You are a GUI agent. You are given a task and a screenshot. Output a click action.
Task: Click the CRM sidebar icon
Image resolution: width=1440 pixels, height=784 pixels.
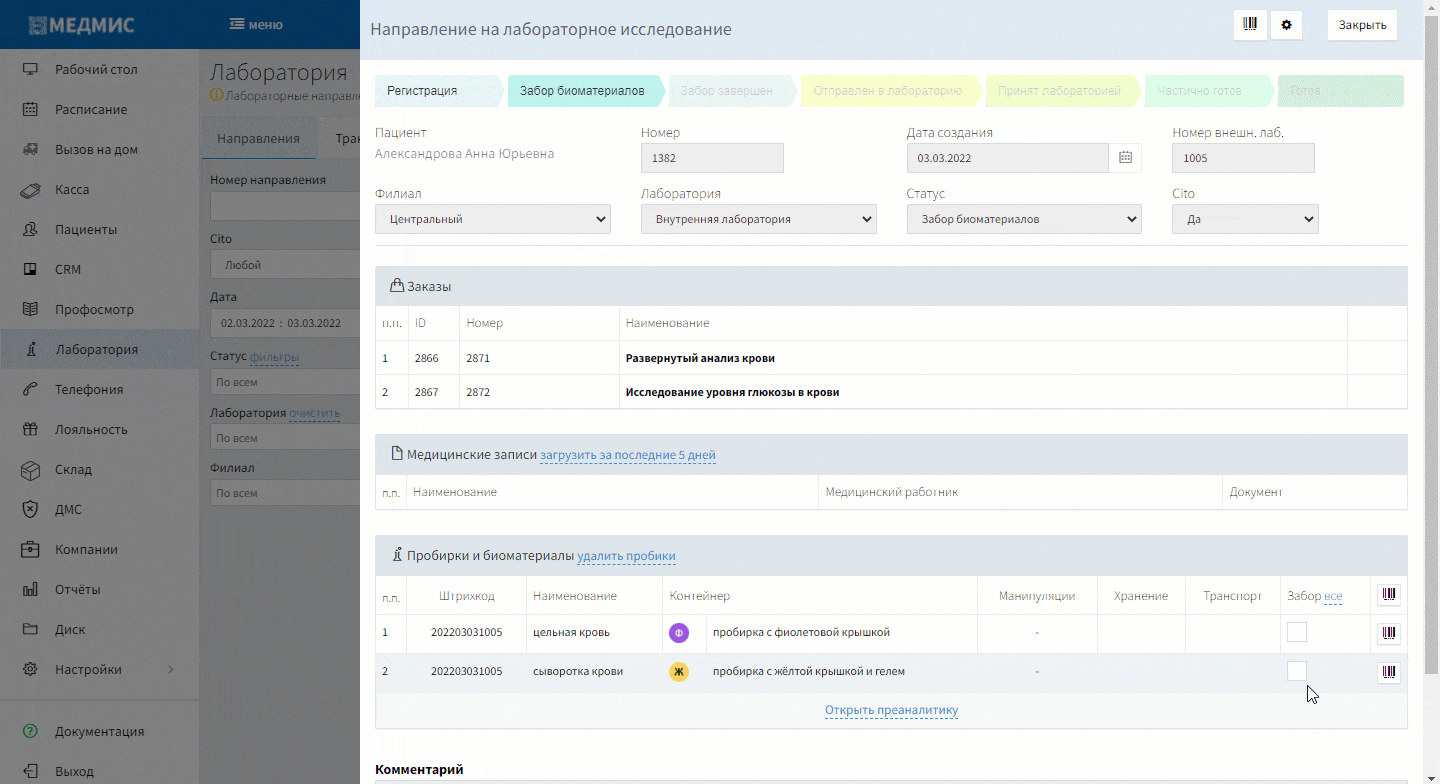(x=30, y=270)
